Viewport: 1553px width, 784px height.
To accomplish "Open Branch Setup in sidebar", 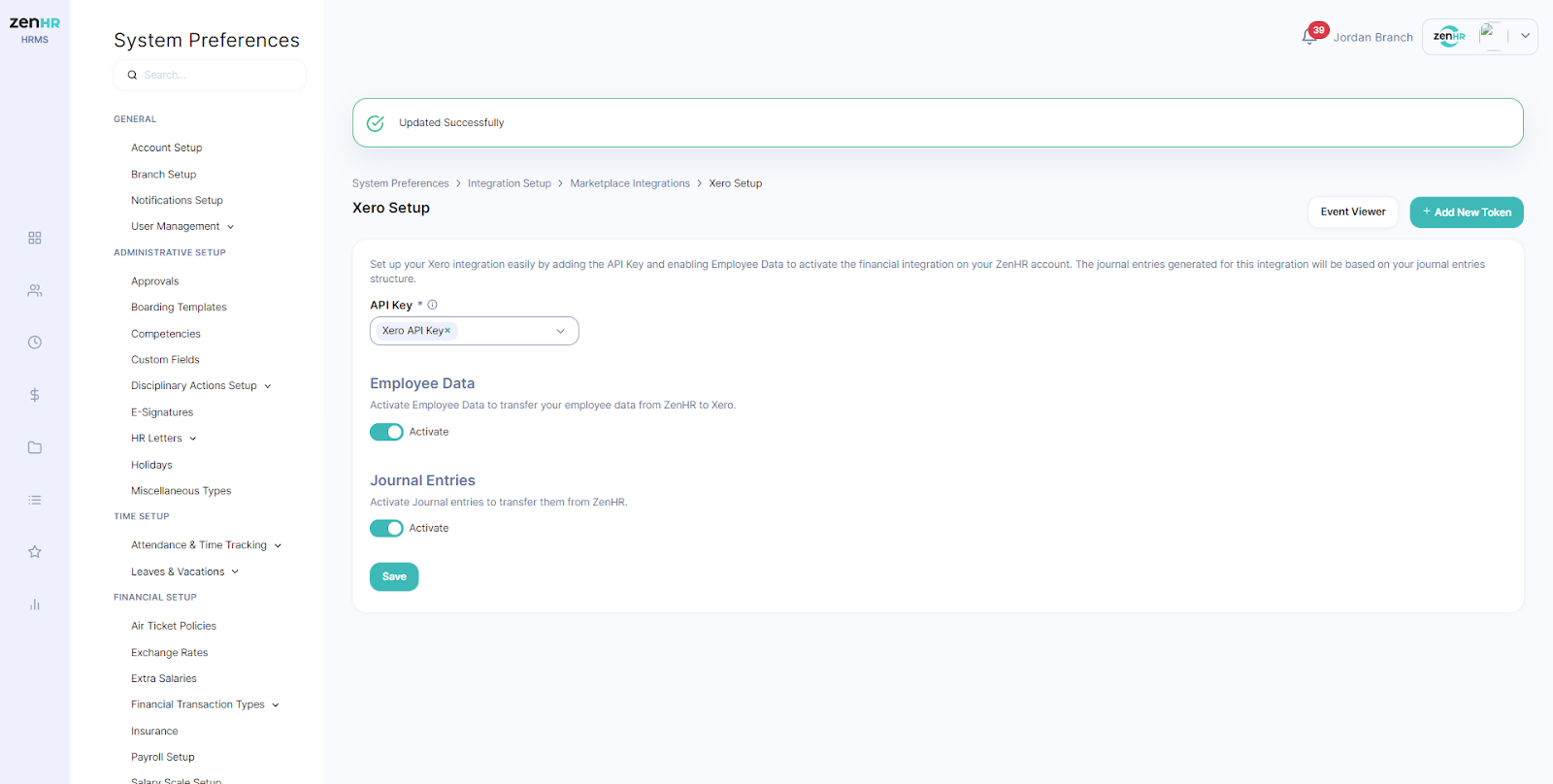I will [x=164, y=175].
